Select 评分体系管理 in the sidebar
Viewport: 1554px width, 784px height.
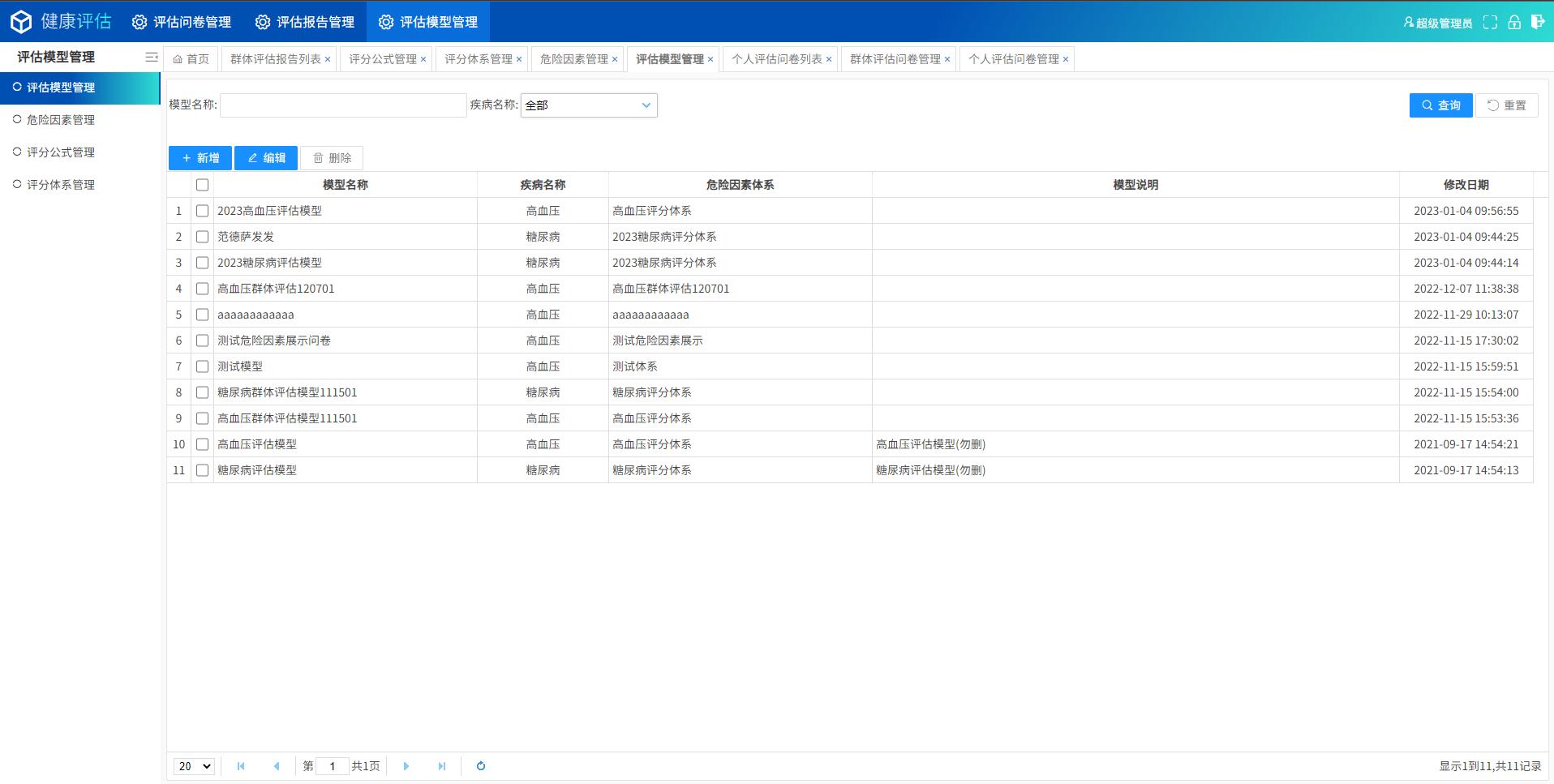80,185
